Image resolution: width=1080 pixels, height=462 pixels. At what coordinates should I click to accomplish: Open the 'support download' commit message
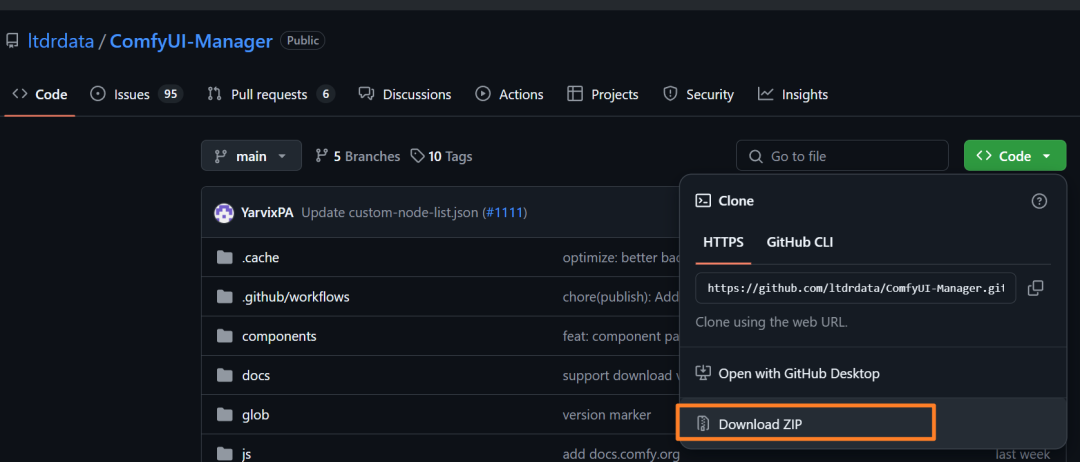coord(621,376)
